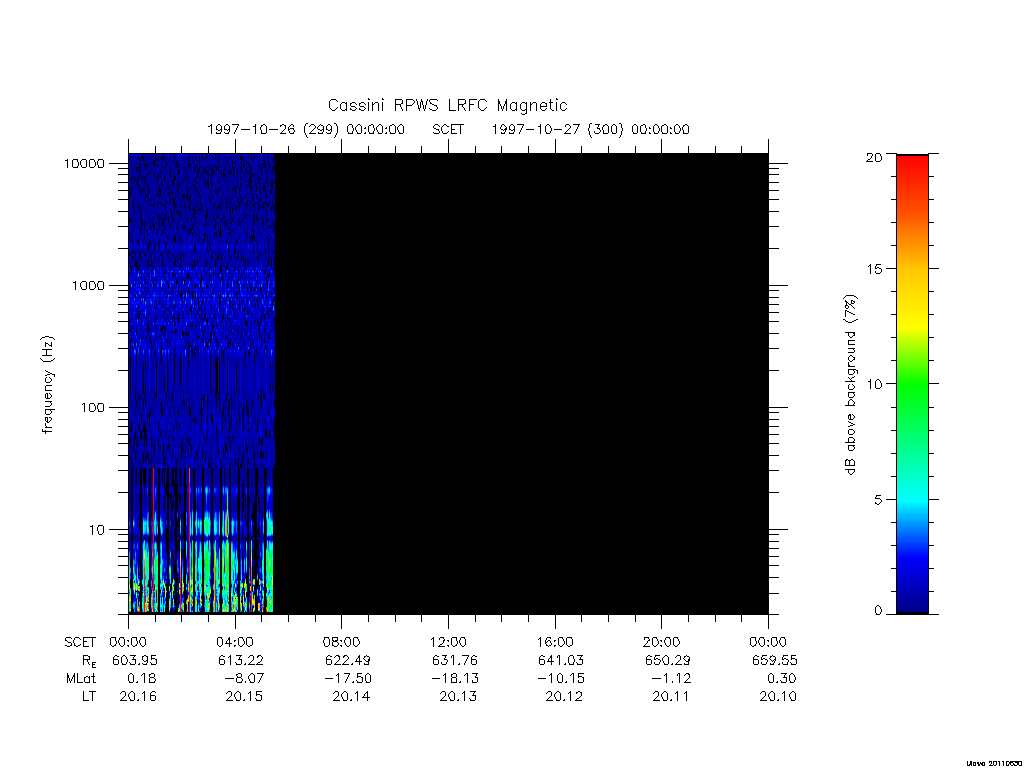Click the color bar label 5
1024x768 pixels.
877,500
